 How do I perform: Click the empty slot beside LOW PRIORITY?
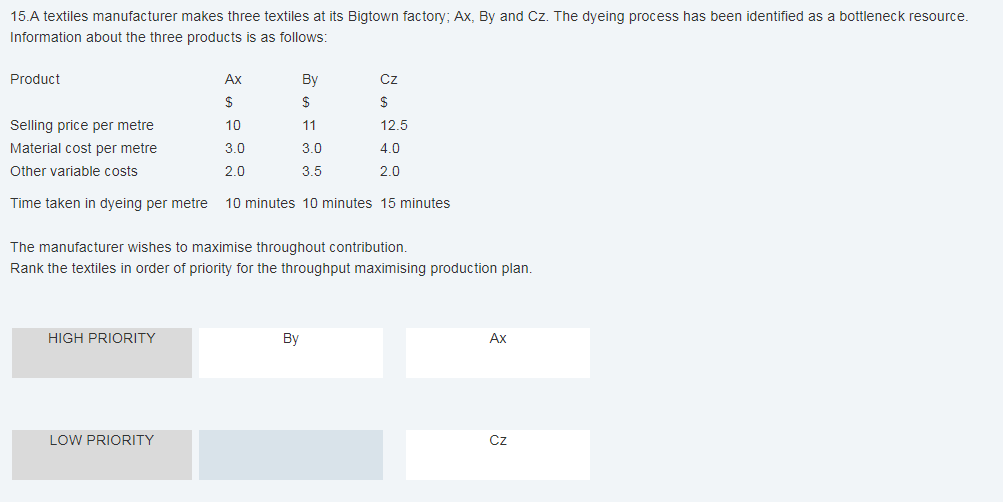click(290, 454)
